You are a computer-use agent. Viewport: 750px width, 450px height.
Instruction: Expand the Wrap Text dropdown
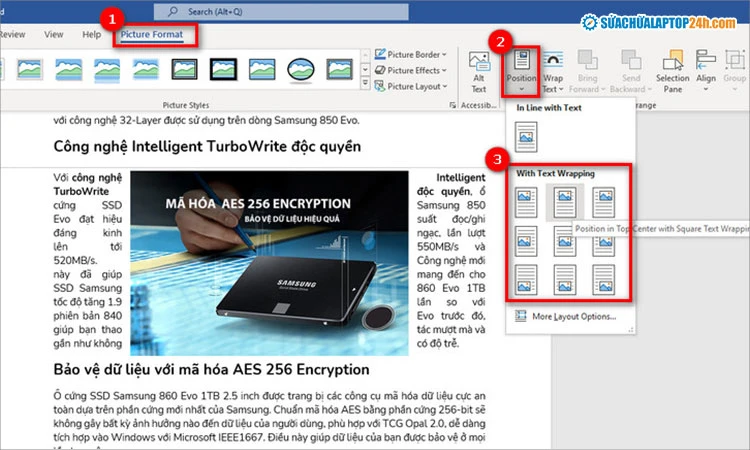pos(552,70)
